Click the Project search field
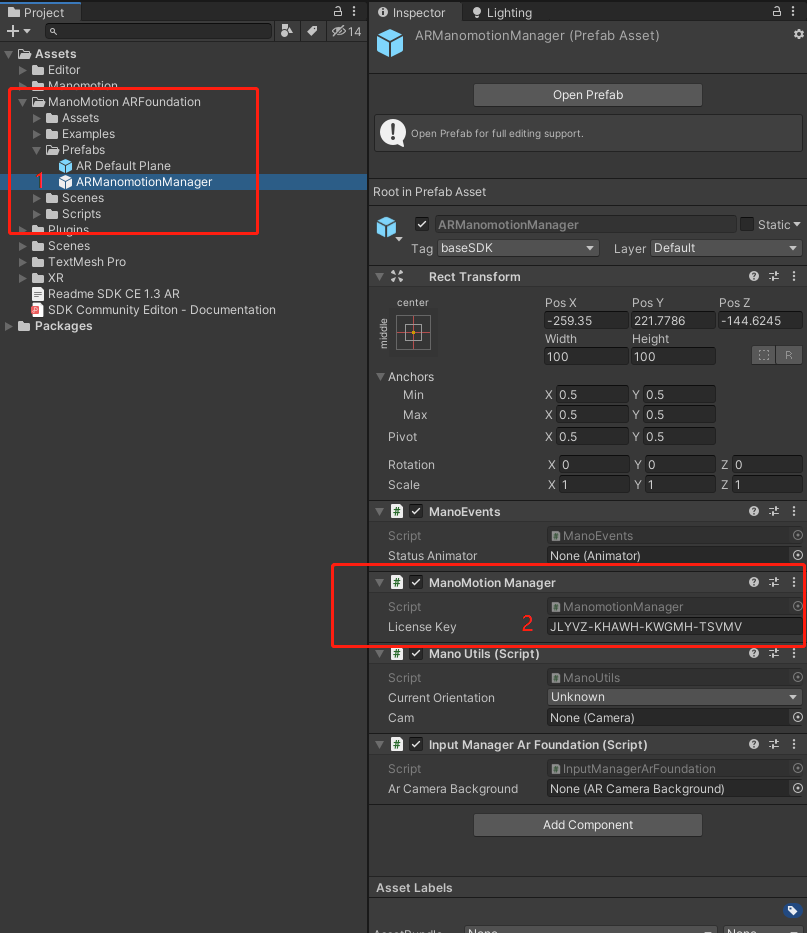The width and height of the screenshot is (807, 933). point(158,31)
